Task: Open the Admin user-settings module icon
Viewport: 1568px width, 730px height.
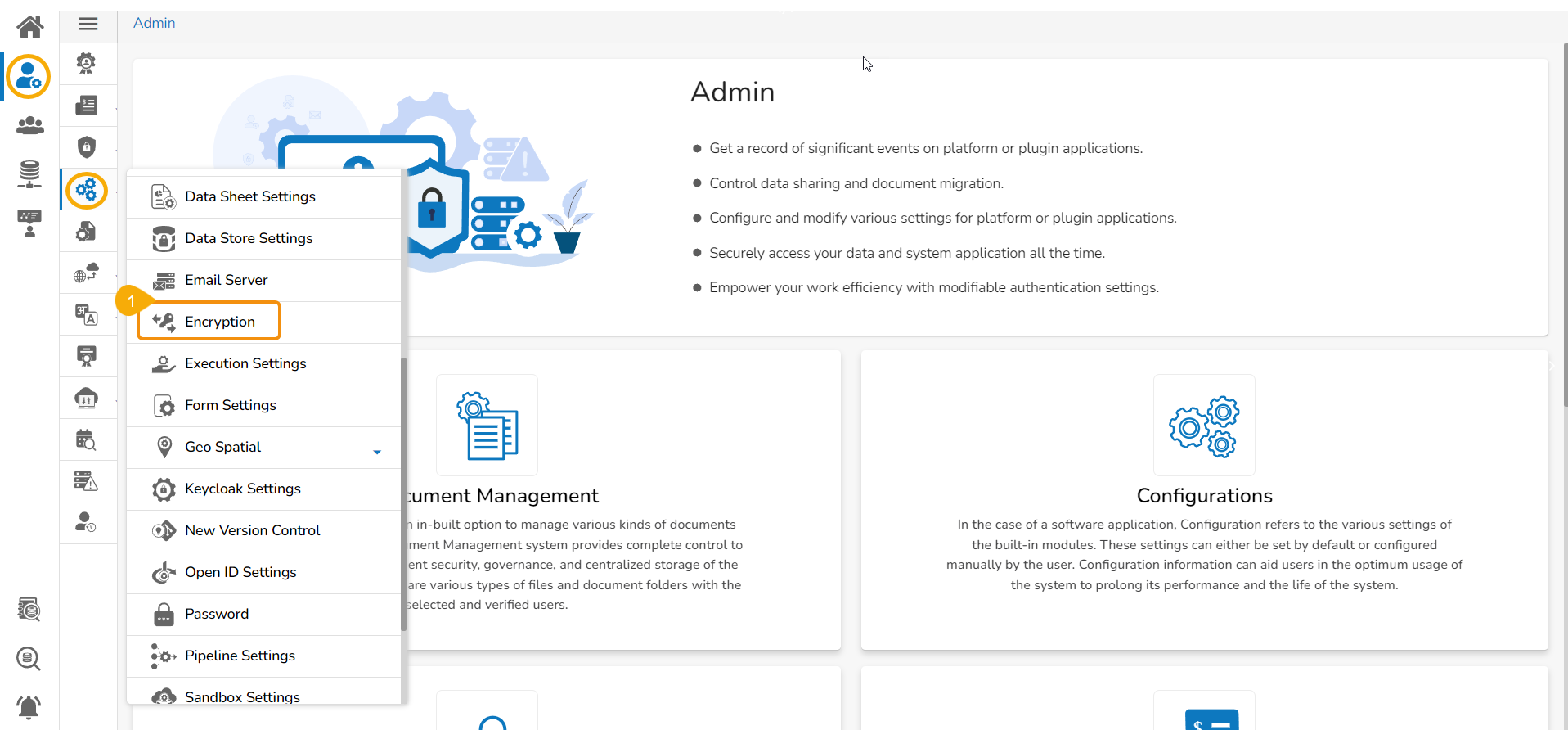Action: coord(29,77)
